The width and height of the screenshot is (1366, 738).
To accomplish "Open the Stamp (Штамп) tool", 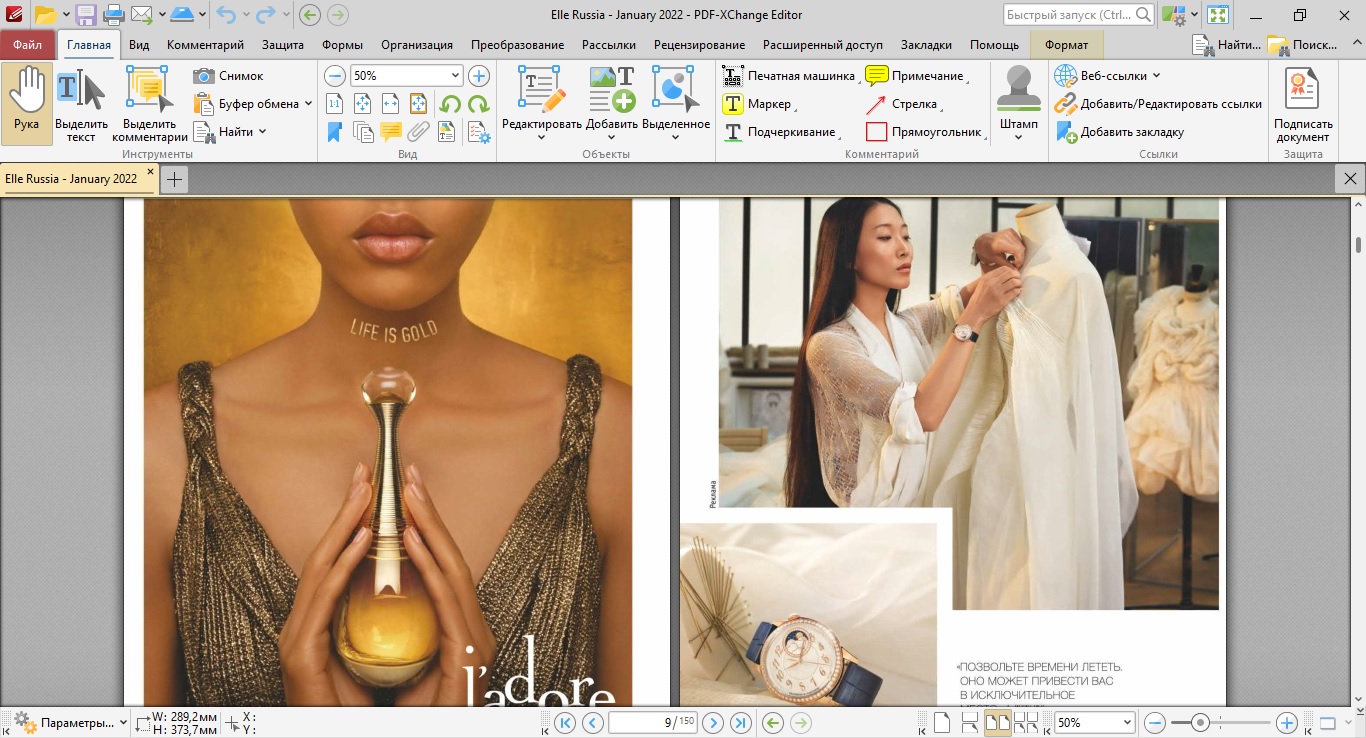I will [1019, 104].
